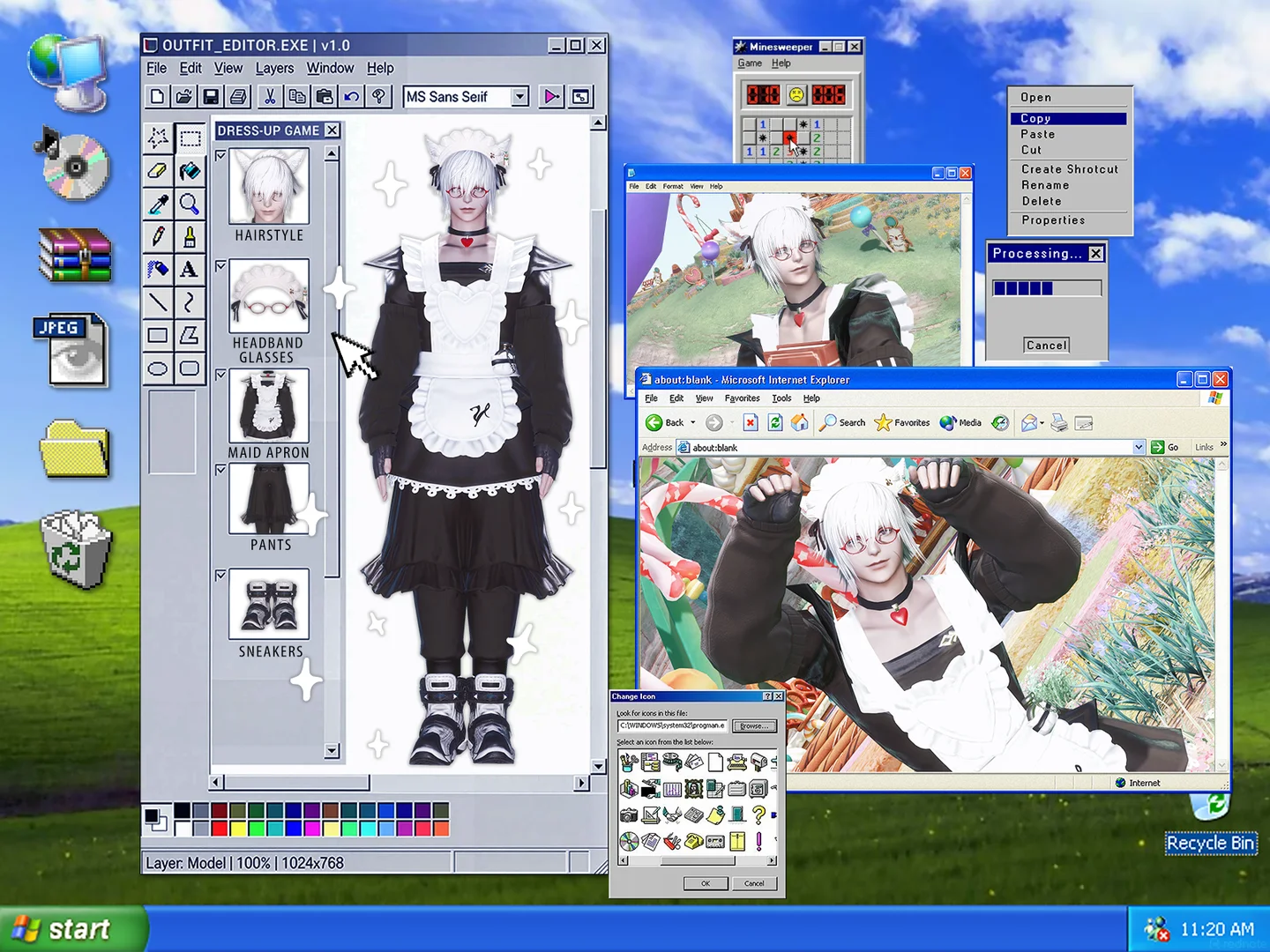Viewport: 1270px width, 952px height.
Task: Select the Airbrush spray can tool
Action: pos(158,270)
